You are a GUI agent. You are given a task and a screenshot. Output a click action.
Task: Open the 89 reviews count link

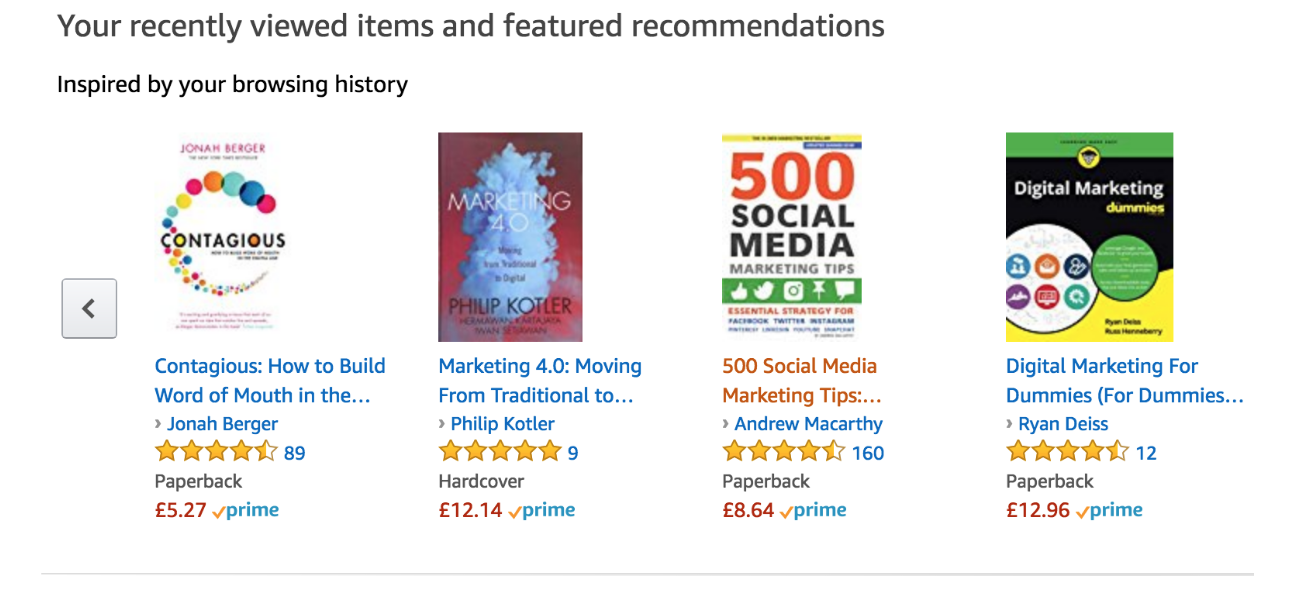click(294, 453)
